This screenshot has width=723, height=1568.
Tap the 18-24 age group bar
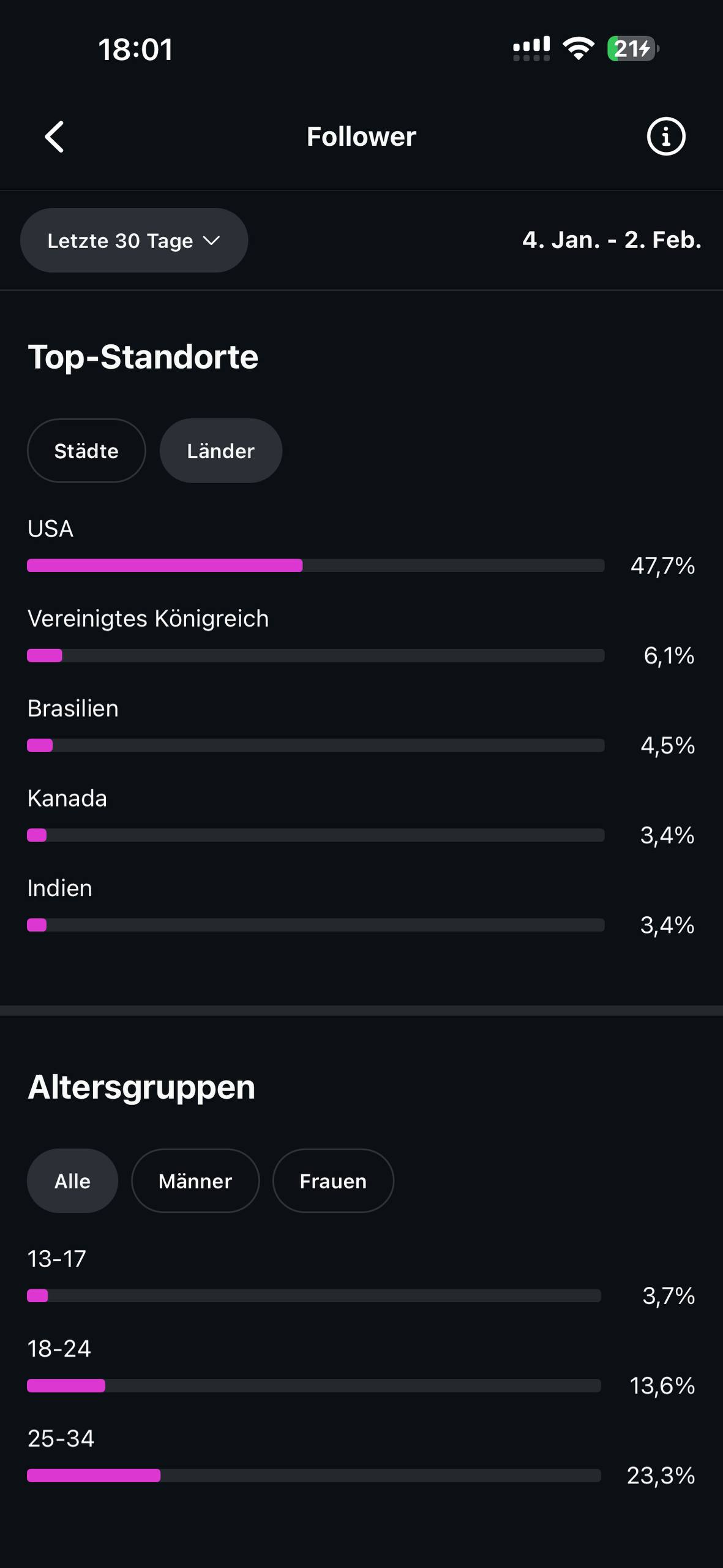pyautogui.click(x=313, y=1385)
